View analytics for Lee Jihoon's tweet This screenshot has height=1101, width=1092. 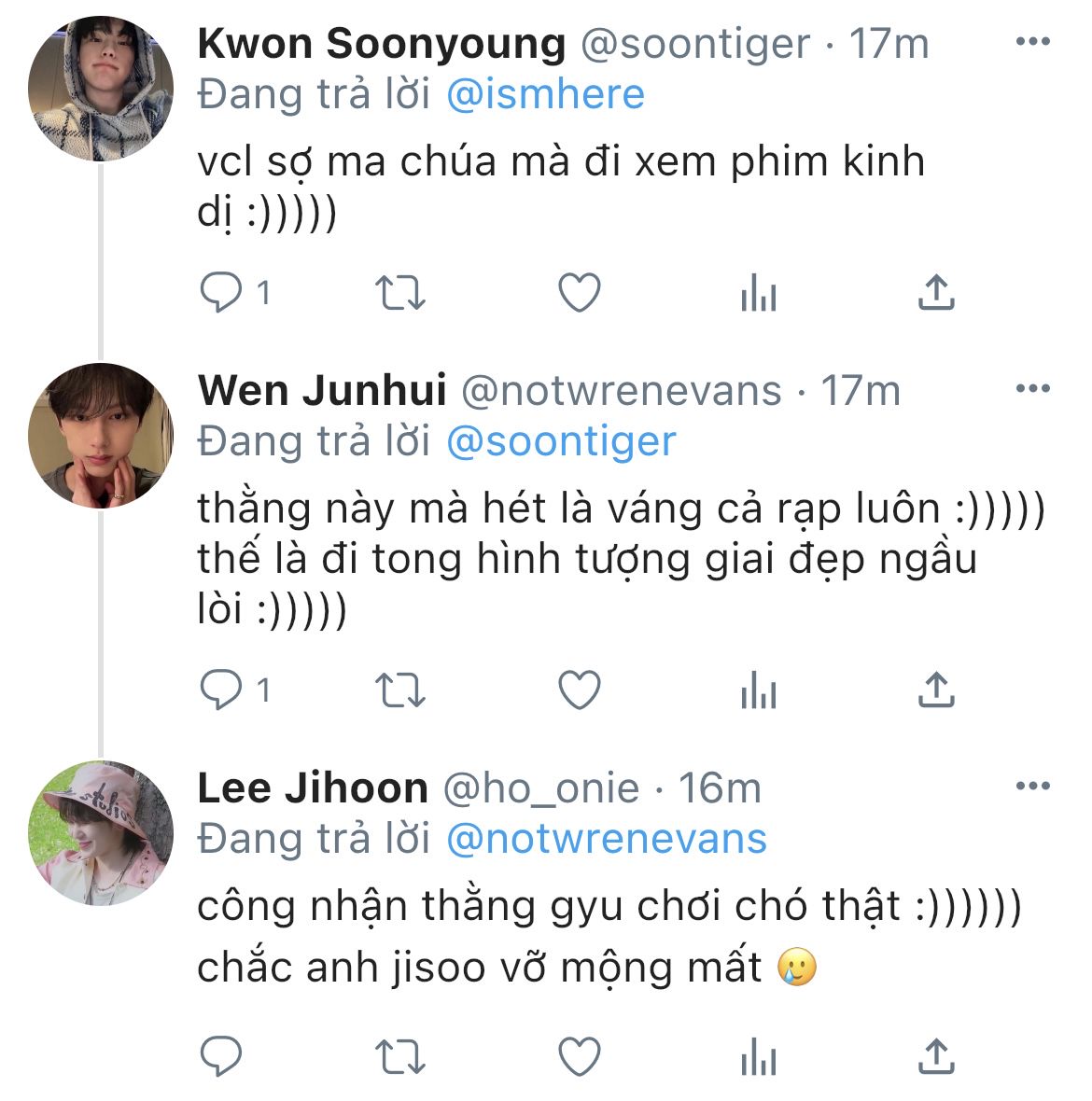(x=758, y=1057)
